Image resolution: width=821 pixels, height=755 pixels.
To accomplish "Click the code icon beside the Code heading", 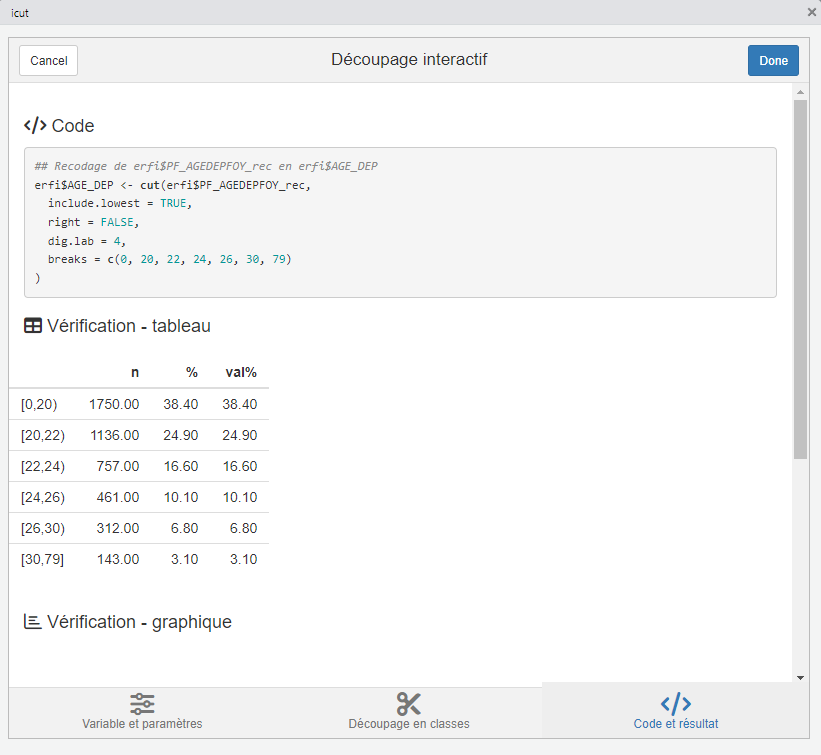I will (x=35, y=126).
